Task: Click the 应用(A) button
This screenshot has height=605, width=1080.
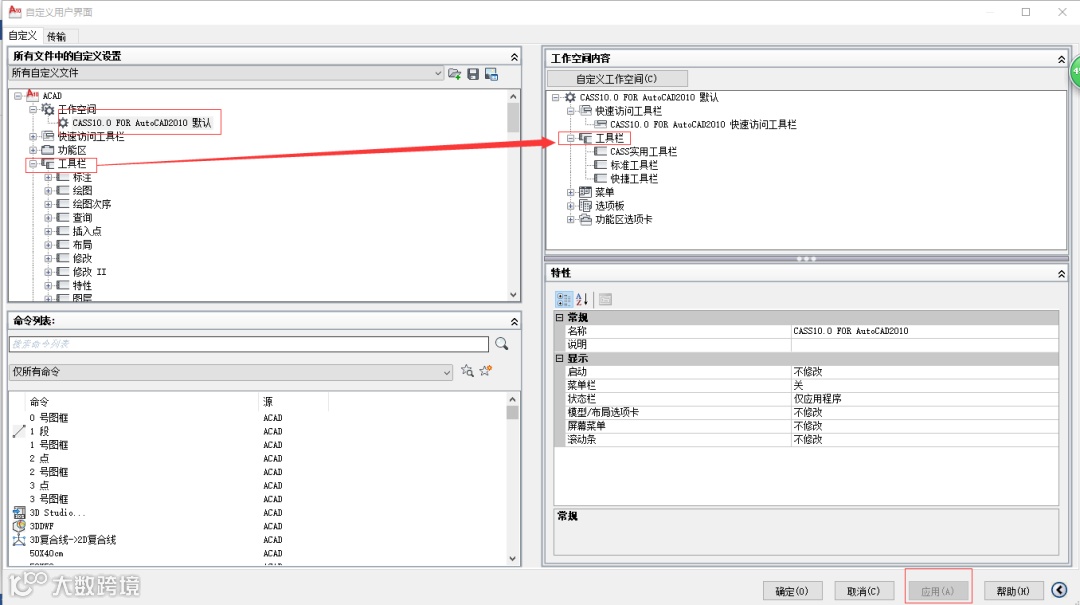Action: pyautogui.click(x=937, y=591)
